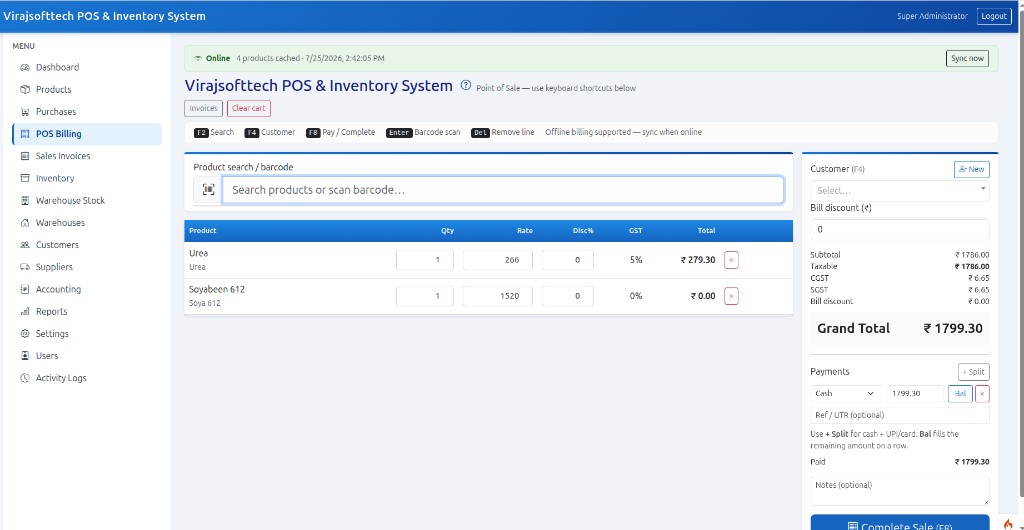Click the Bill discount input field

(899, 230)
